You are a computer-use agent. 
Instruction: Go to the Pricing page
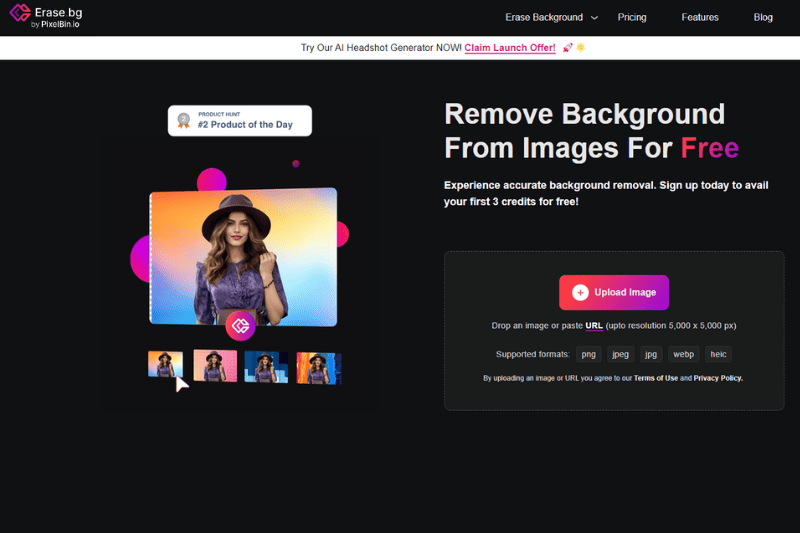click(632, 17)
